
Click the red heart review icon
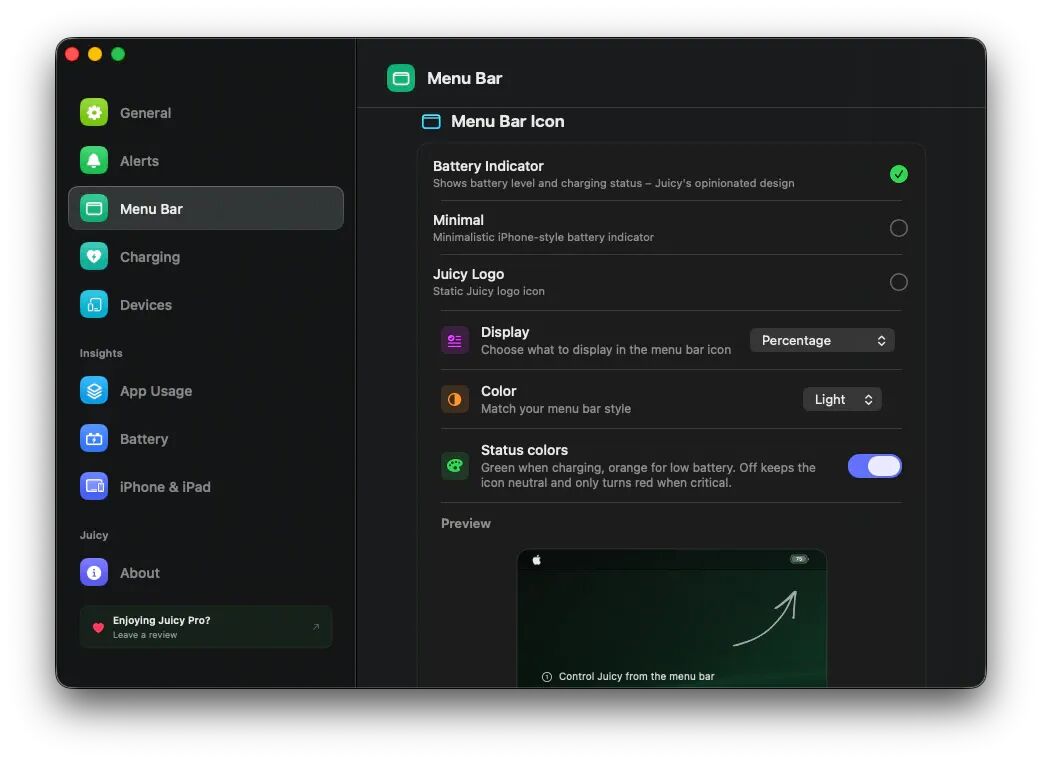click(x=98, y=627)
